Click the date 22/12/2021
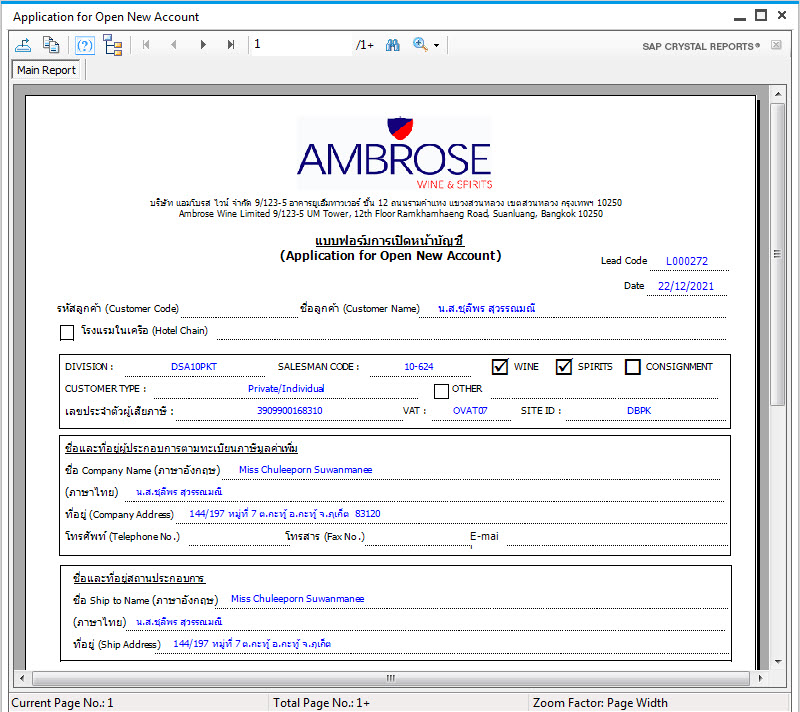Image resolution: width=800 pixels, height=712 pixels. coord(686,286)
